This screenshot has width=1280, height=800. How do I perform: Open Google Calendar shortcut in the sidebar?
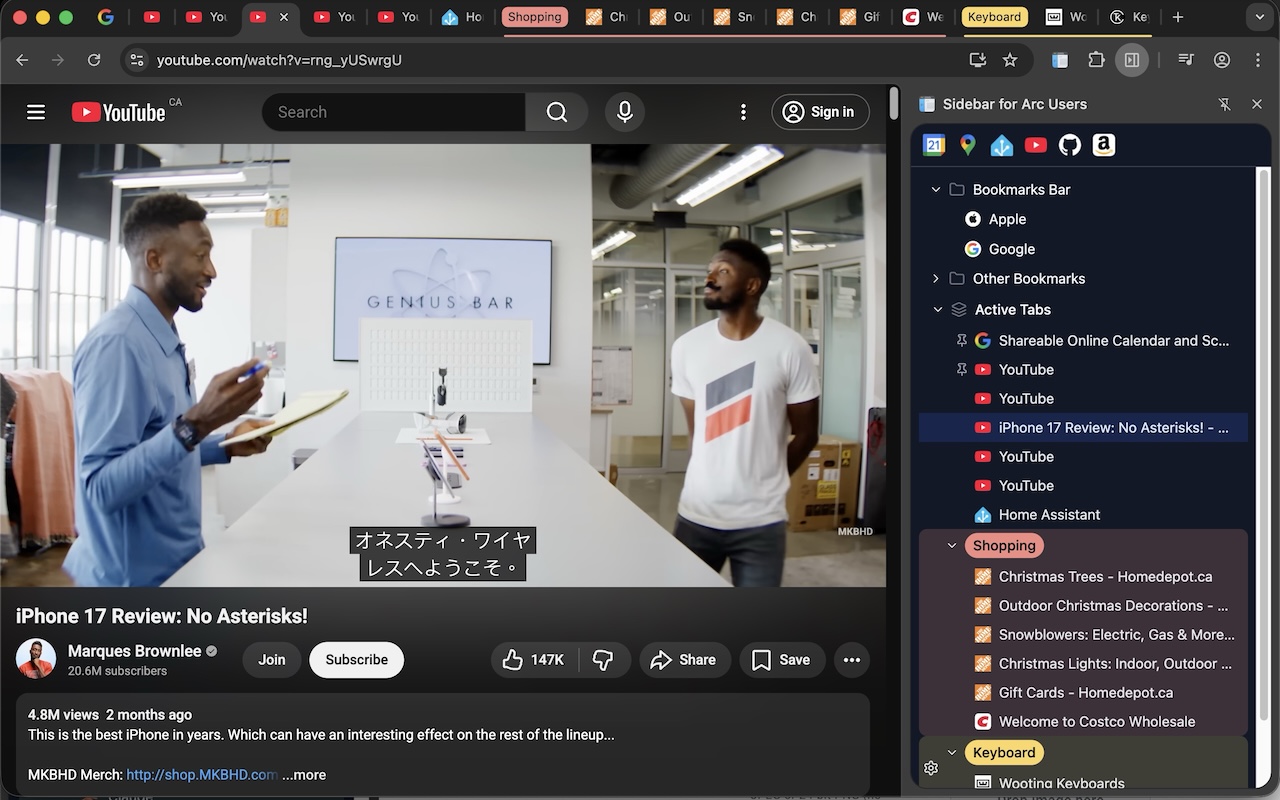pyautogui.click(x=934, y=145)
